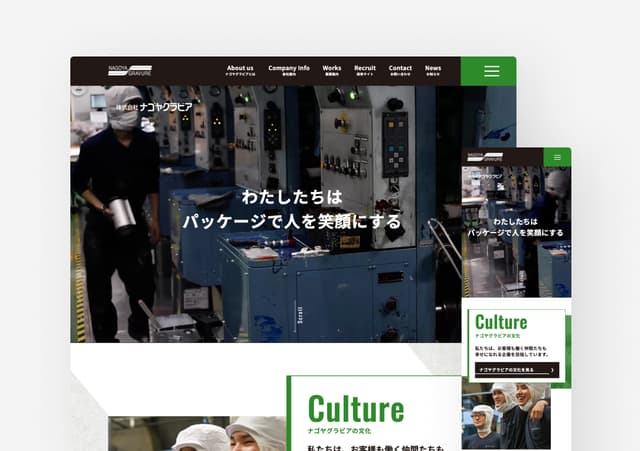This screenshot has height=451, width=640.
Task: Click the large green Culture heading on desktop
Action: coord(356,409)
